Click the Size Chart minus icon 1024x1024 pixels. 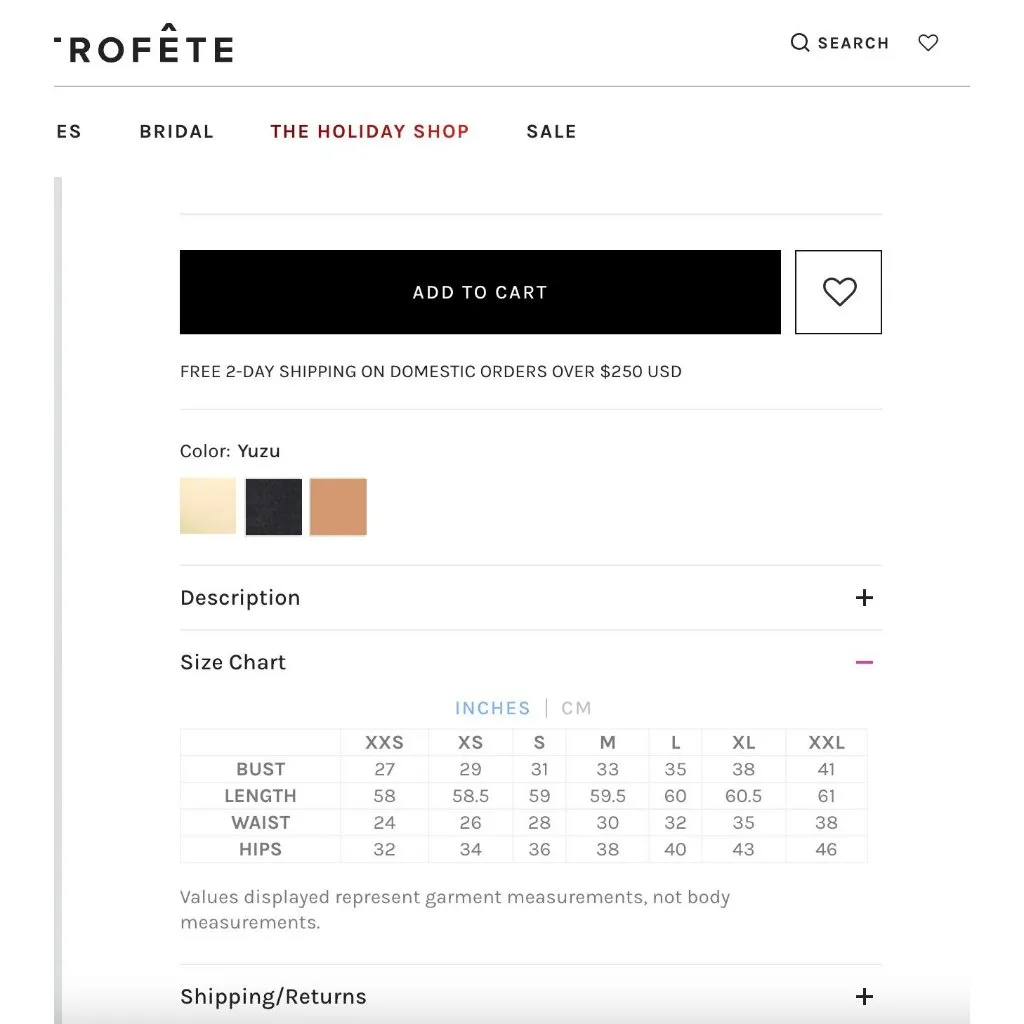pyautogui.click(x=864, y=662)
